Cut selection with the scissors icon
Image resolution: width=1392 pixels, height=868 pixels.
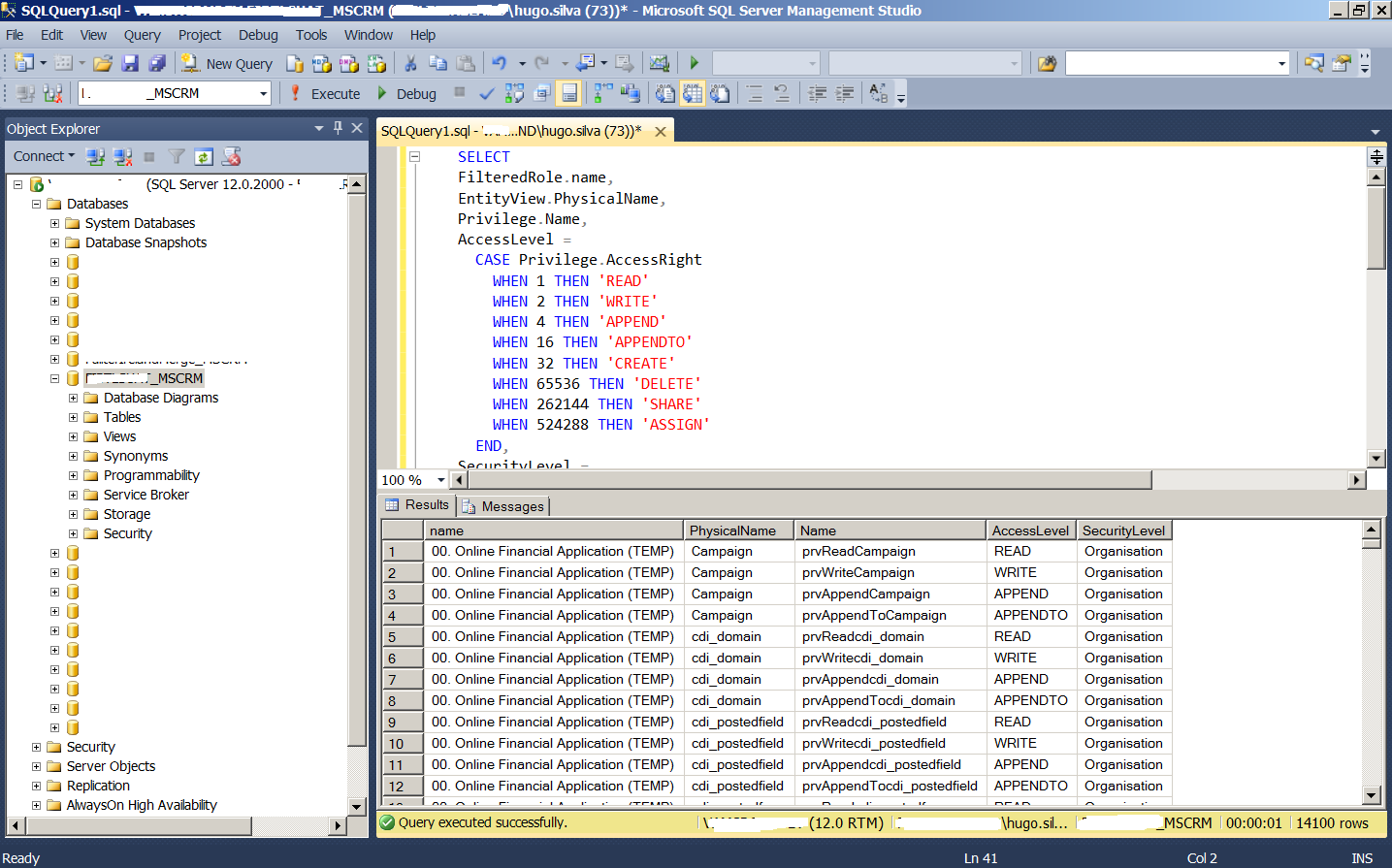(410, 63)
